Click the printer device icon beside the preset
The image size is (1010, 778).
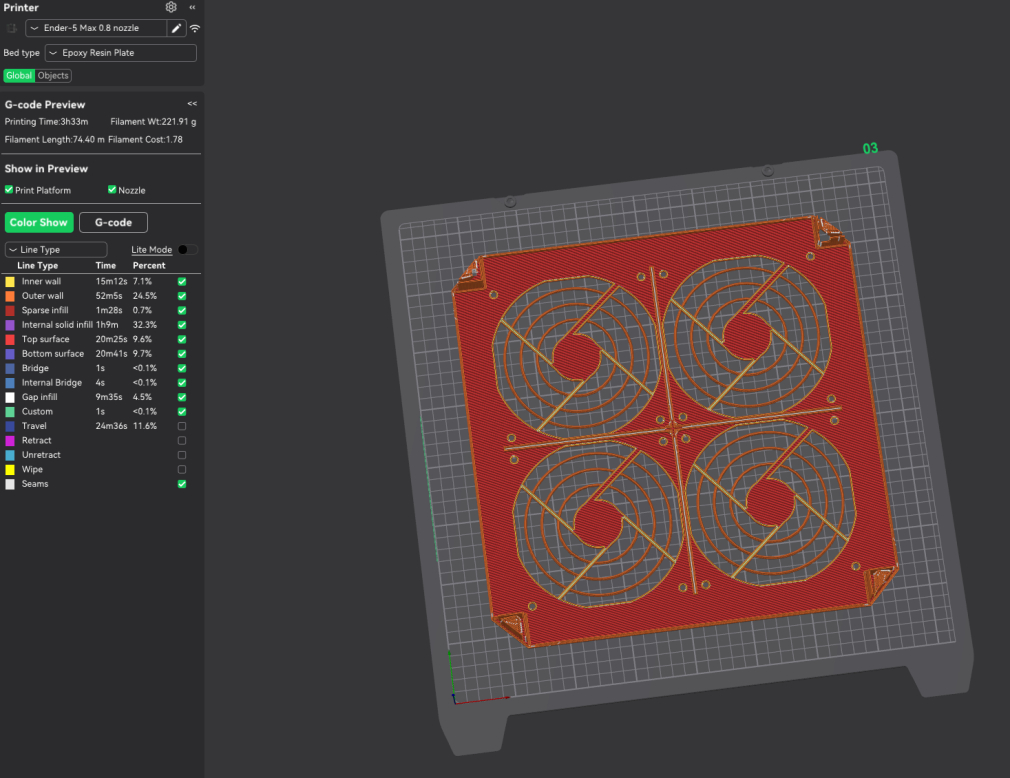click(x=12, y=28)
